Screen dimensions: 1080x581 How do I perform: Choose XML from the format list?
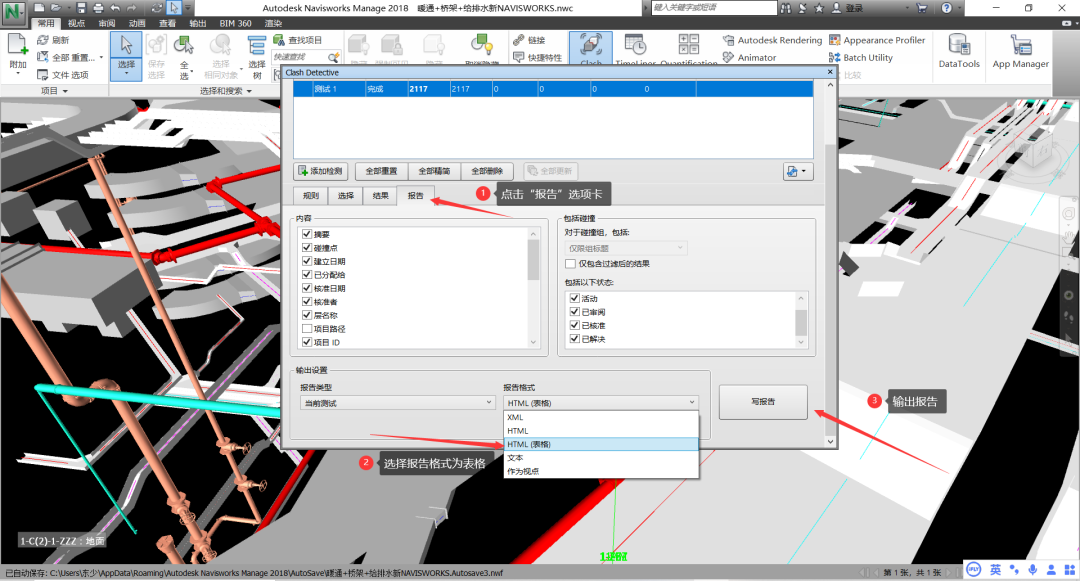pyautogui.click(x=601, y=418)
